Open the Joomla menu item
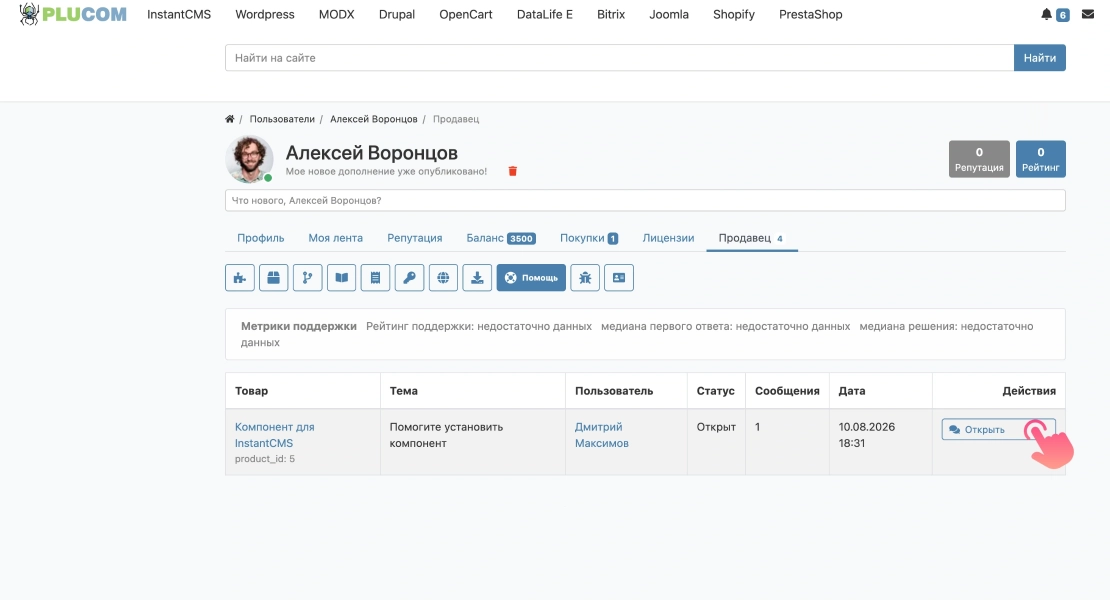This screenshot has height=600, width=1110. coord(669,14)
